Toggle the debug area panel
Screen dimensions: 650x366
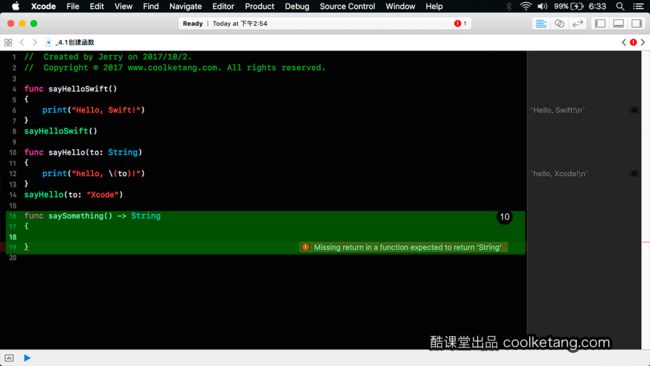tap(618, 24)
